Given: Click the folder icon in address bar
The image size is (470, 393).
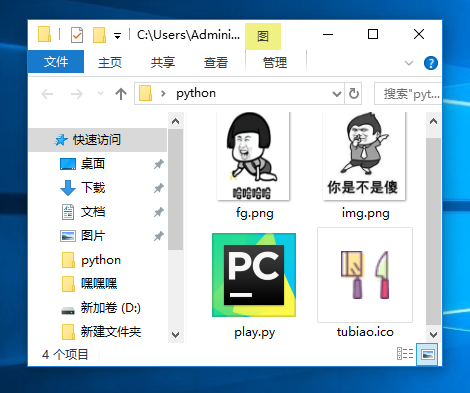Looking at the screenshot, I should click(x=145, y=93).
